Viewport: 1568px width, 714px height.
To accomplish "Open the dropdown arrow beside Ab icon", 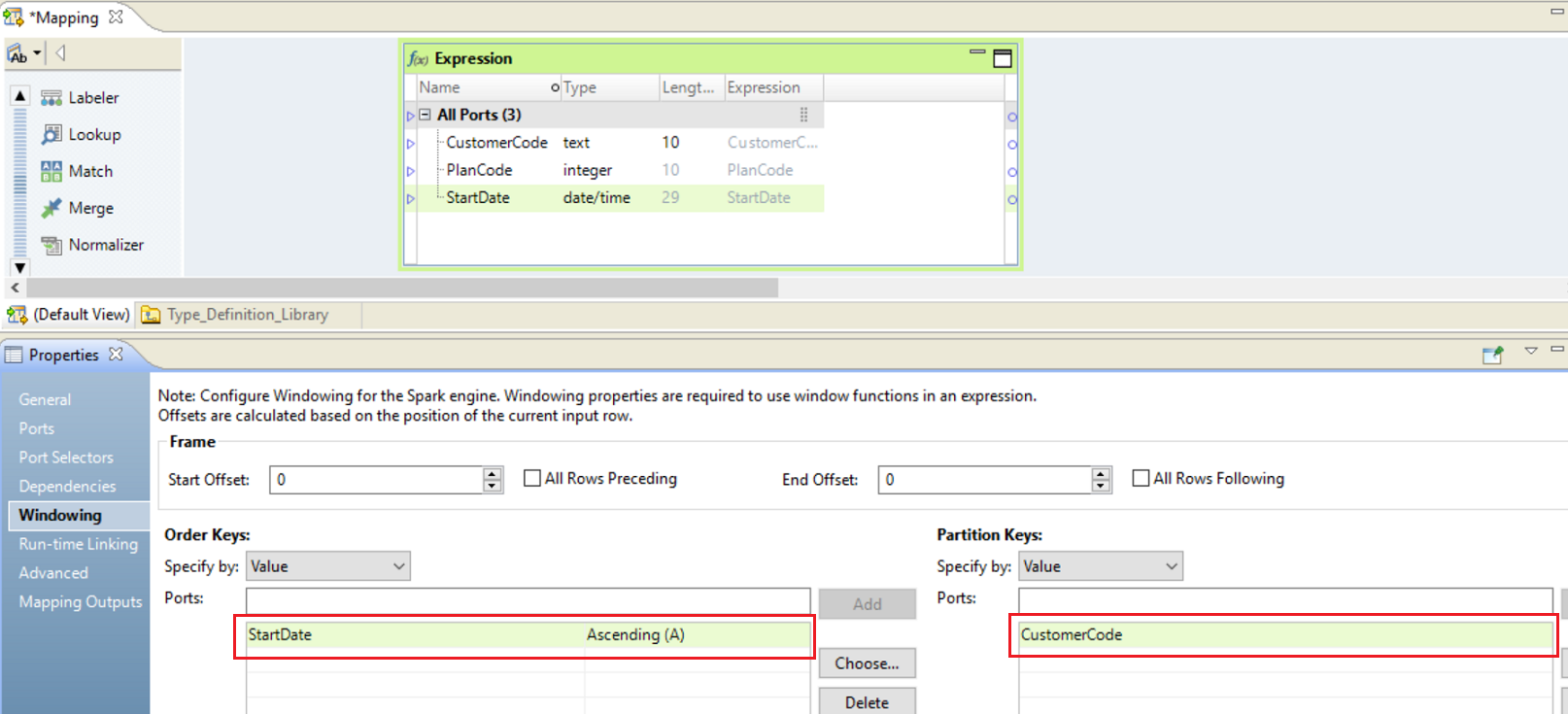I will click(37, 53).
